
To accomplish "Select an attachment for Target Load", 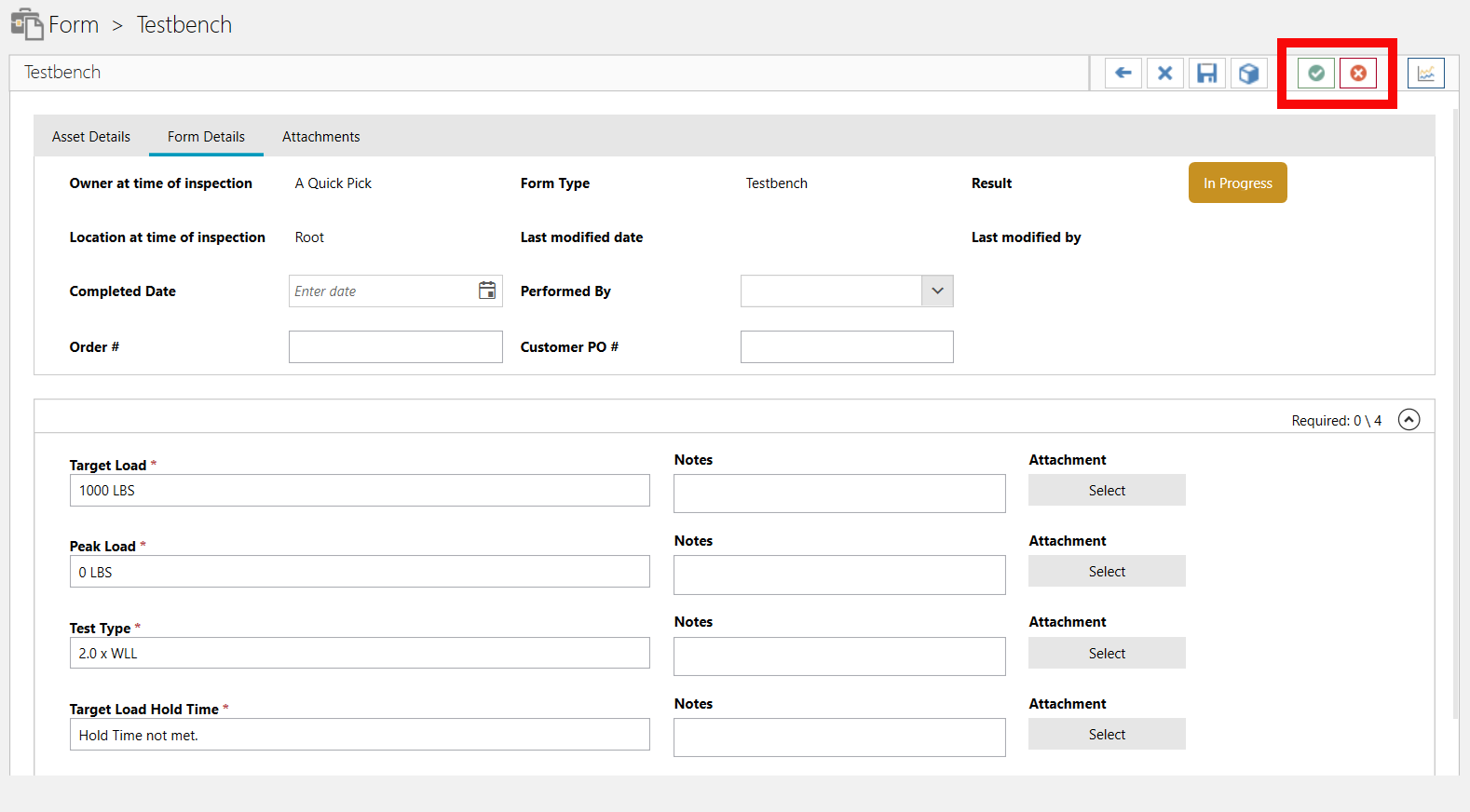I will [1107, 490].
